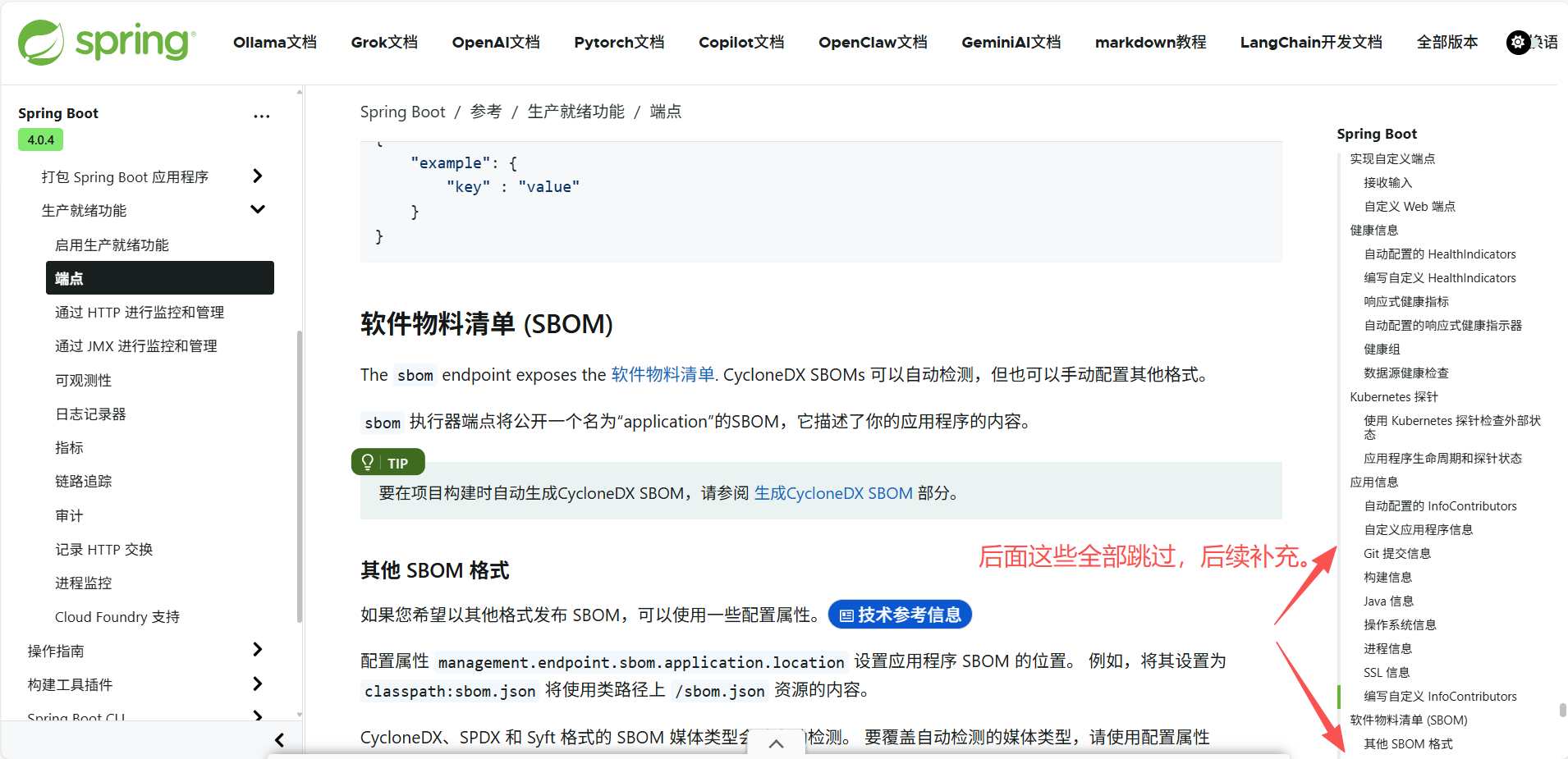Screen dimensions: 1568x759
Task: Open 记录 HTTP 交换 in sidebar
Action: [104, 549]
